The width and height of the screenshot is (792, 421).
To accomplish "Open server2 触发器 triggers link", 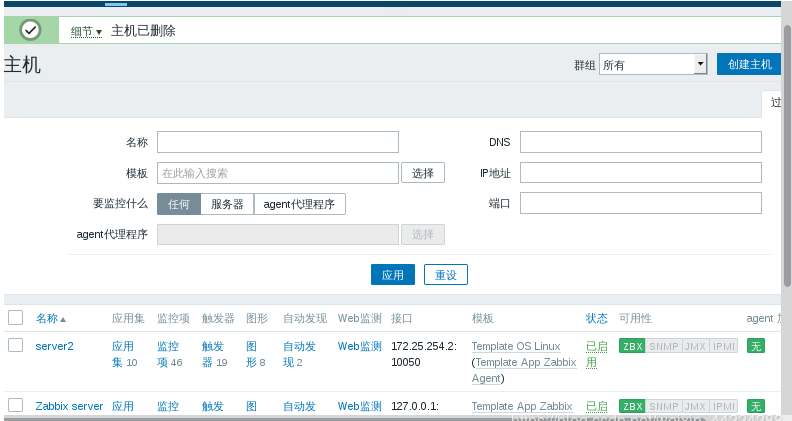I will (x=214, y=354).
